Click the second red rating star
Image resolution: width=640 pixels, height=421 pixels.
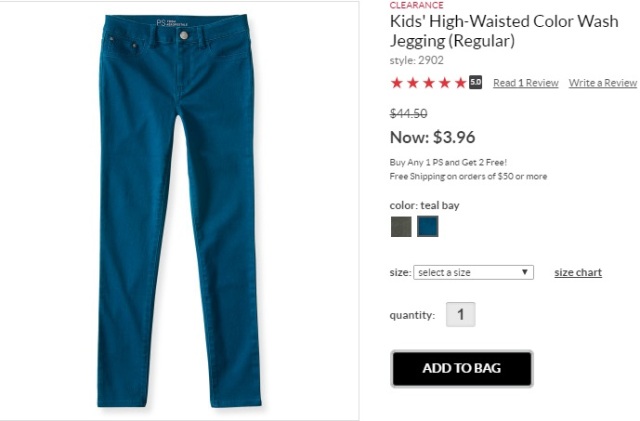click(x=413, y=83)
